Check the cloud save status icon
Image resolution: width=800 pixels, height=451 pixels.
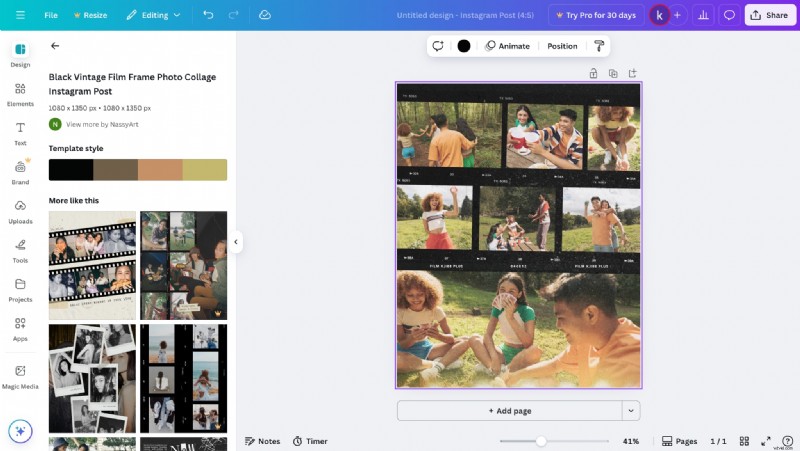[x=265, y=15]
